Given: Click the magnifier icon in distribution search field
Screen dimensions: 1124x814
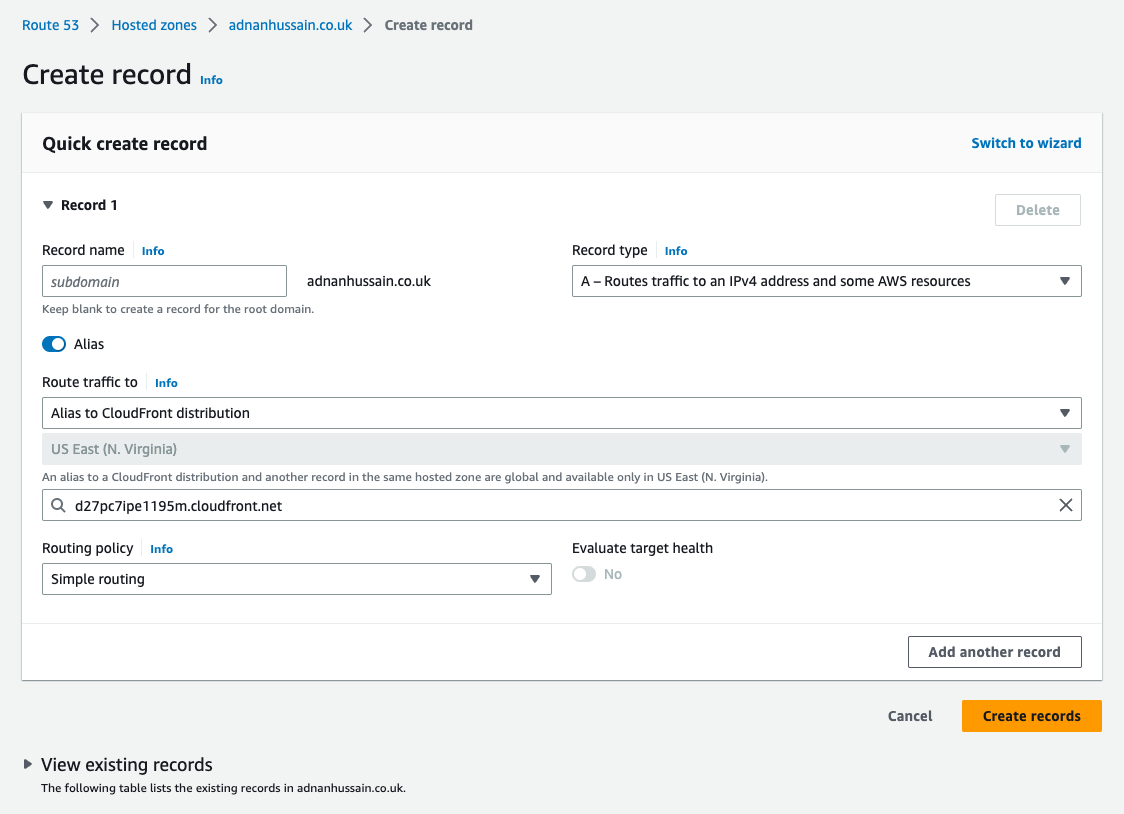Looking at the screenshot, I should coord(57,505).
